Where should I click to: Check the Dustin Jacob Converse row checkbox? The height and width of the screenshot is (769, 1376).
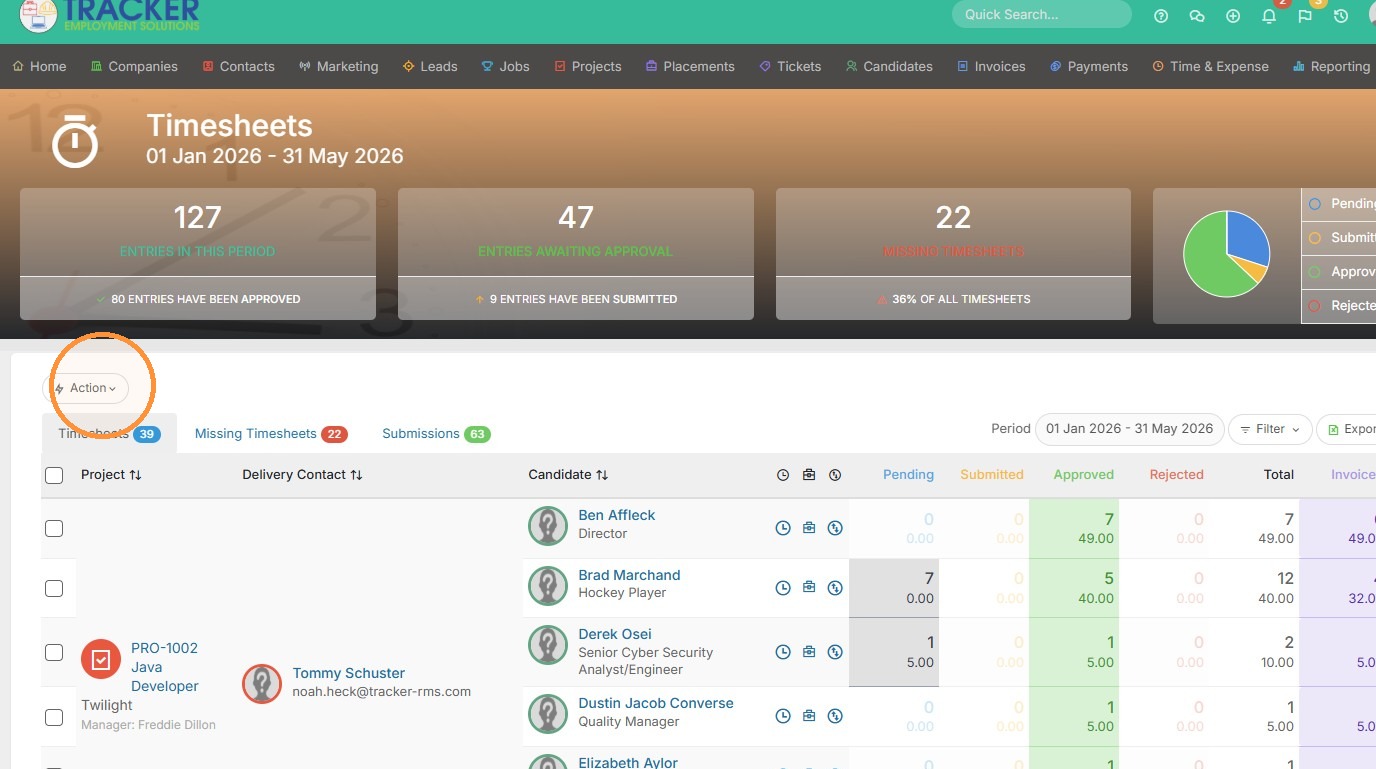pos(54,716)
